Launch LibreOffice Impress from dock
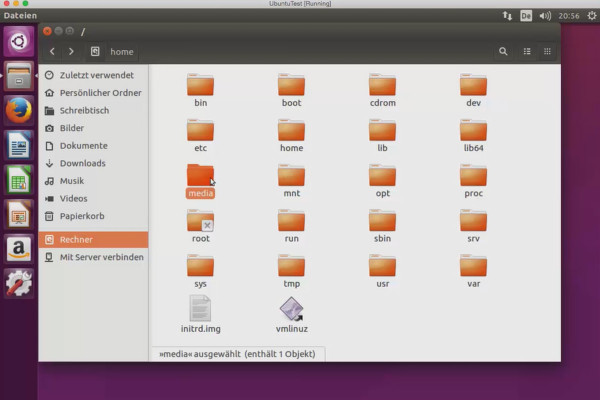The image size is (600, 400). tap(19, 214)
